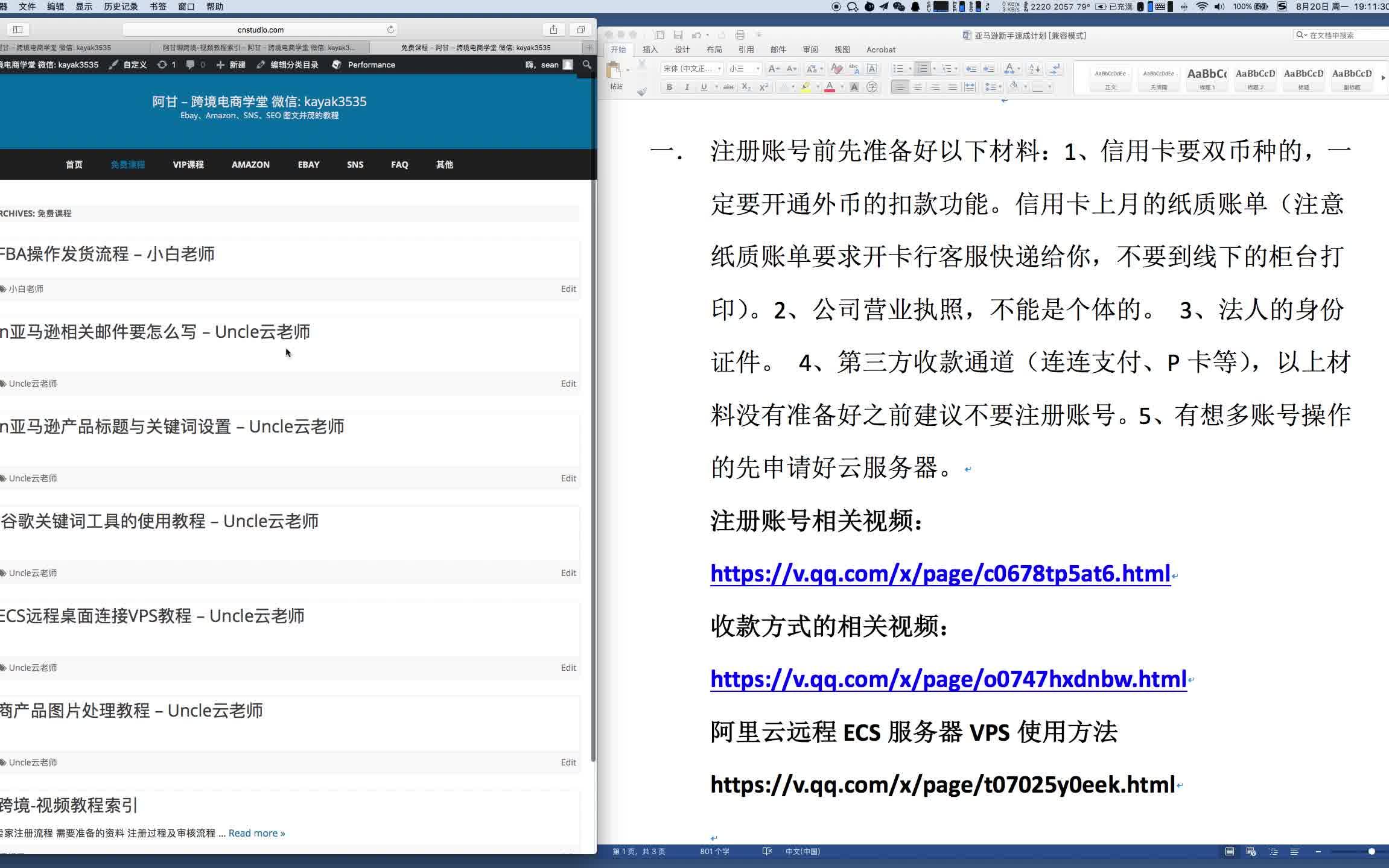
Task: Toggle bold formatting in Word ribbon
Action: 669,87
